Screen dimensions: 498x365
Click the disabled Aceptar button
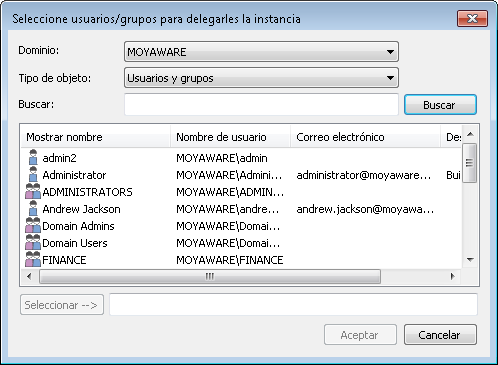click(x=360, y=335)
